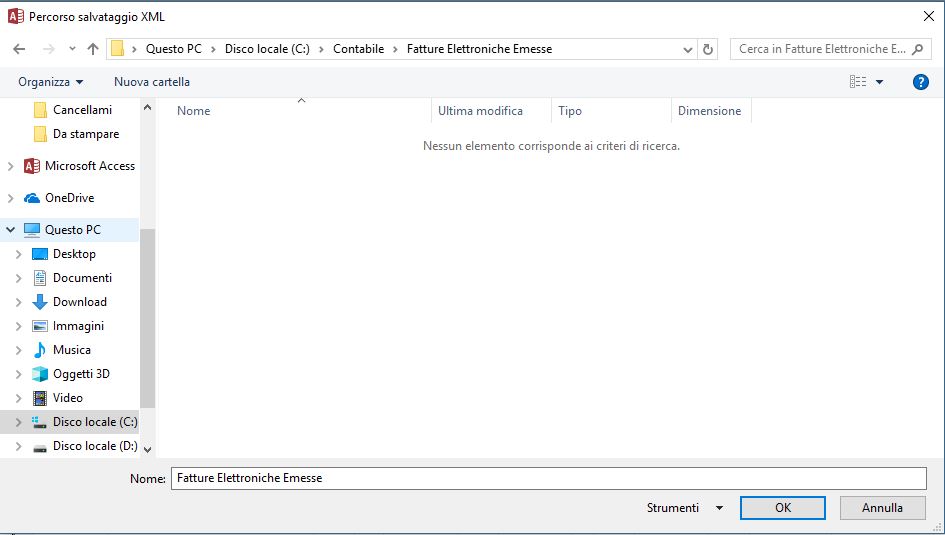Click navigation pane scrollbar up arrow
The width and height of the screenshot is (945, 535).
[x=148, y=108]
